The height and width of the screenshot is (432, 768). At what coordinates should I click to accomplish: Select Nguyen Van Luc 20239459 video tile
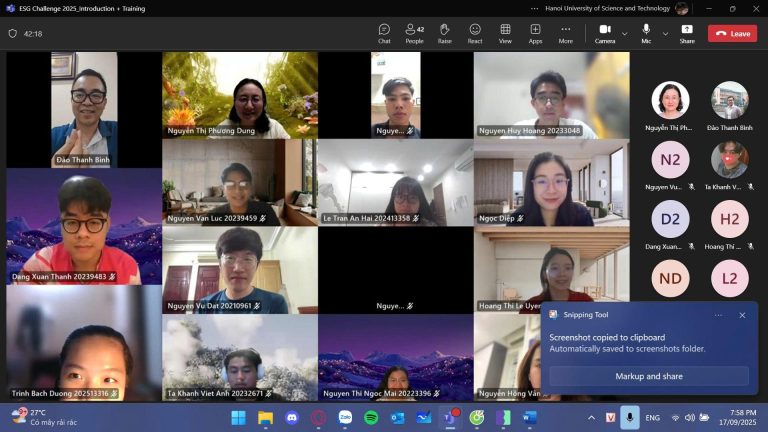pyautogui.click(x=240, y=183)
